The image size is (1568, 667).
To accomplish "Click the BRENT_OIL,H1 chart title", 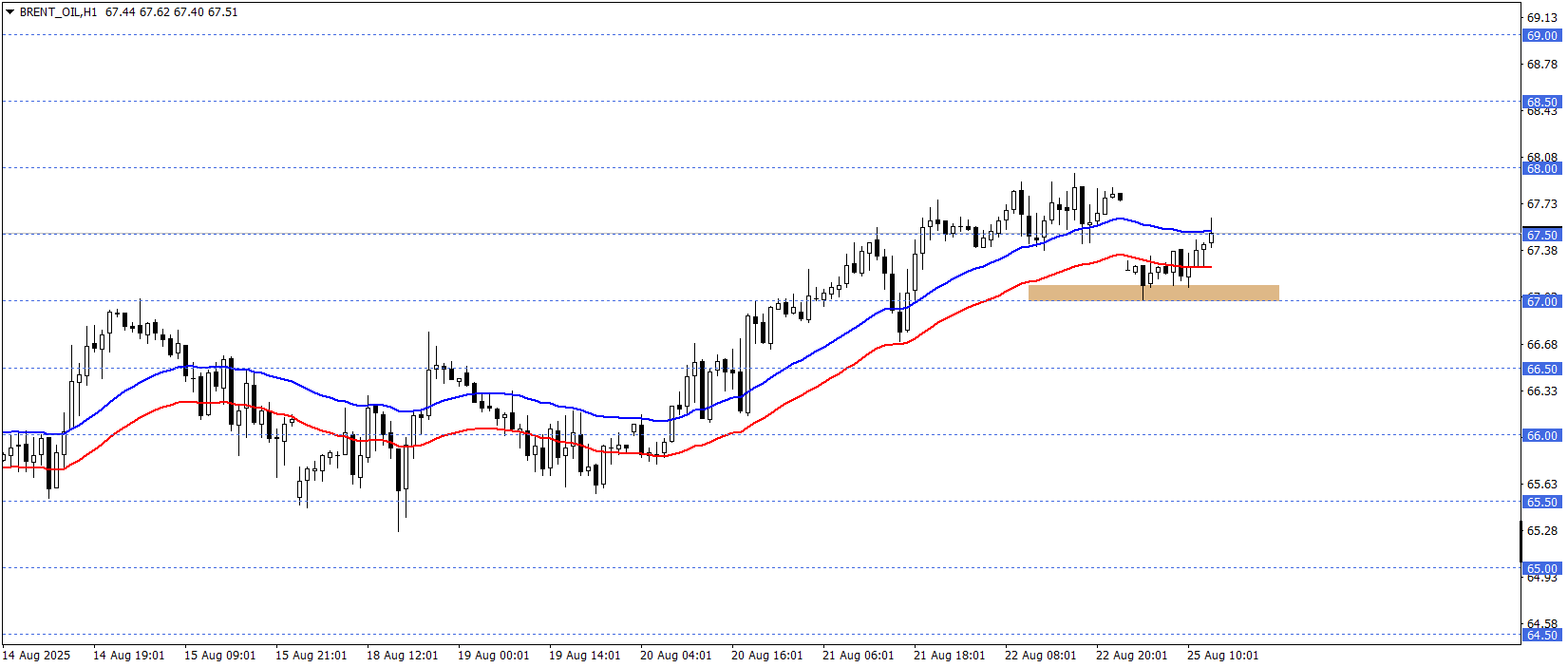I will (58, 12).
